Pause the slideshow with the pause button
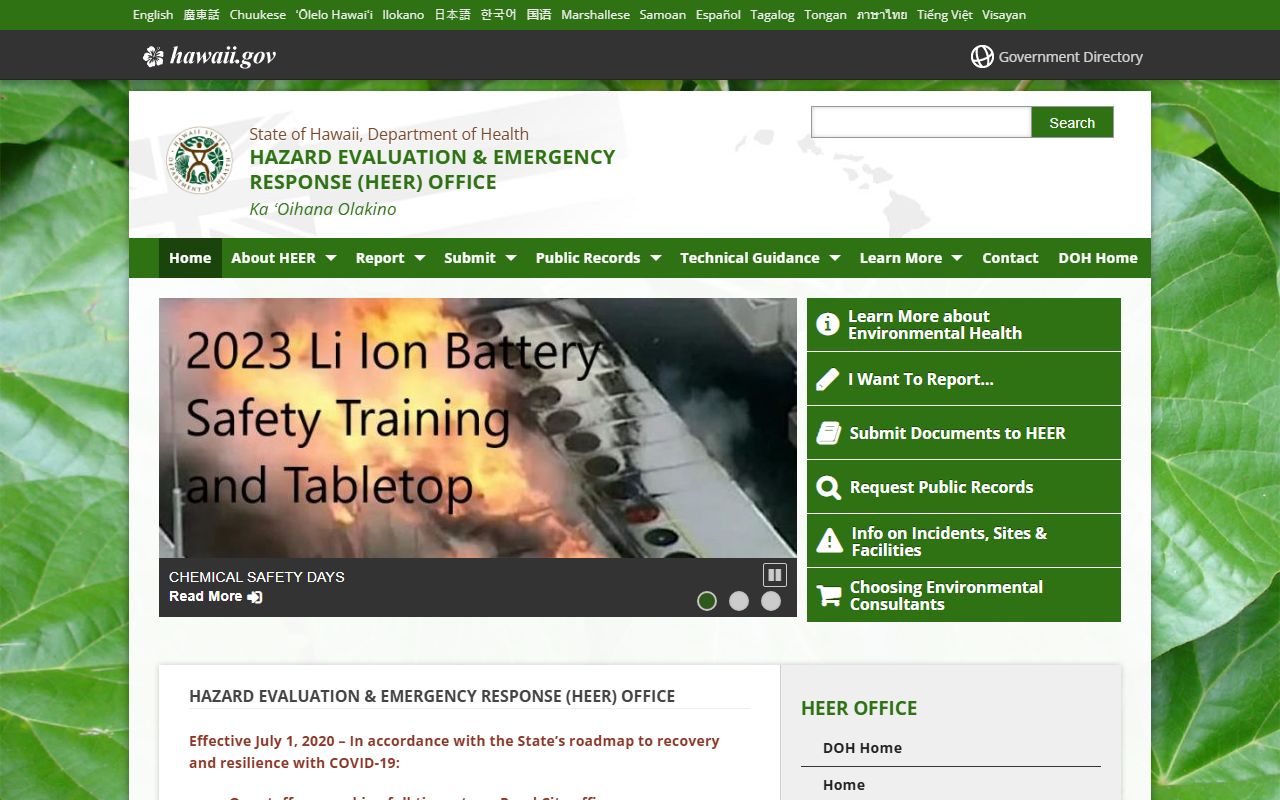The height and width of the screenshot is (800, 1280). 775,575
